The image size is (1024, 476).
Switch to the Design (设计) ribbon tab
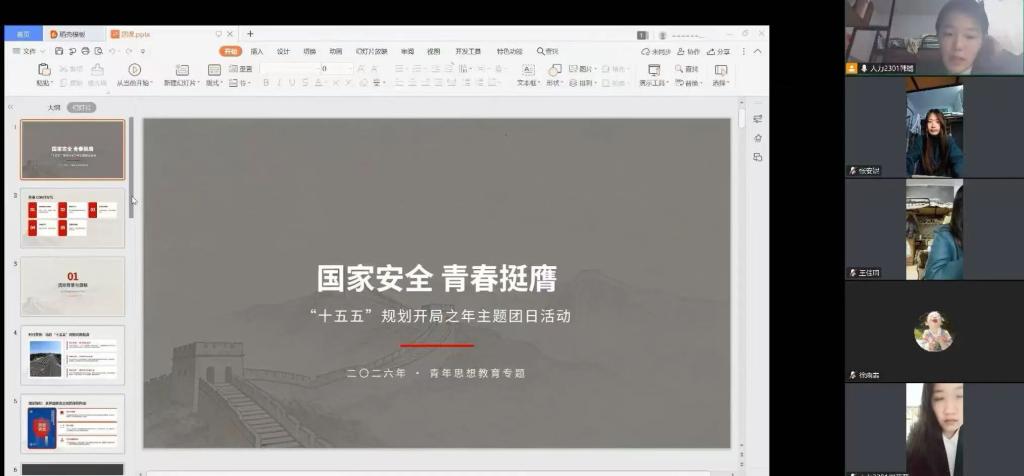click(x=283, y=51)
